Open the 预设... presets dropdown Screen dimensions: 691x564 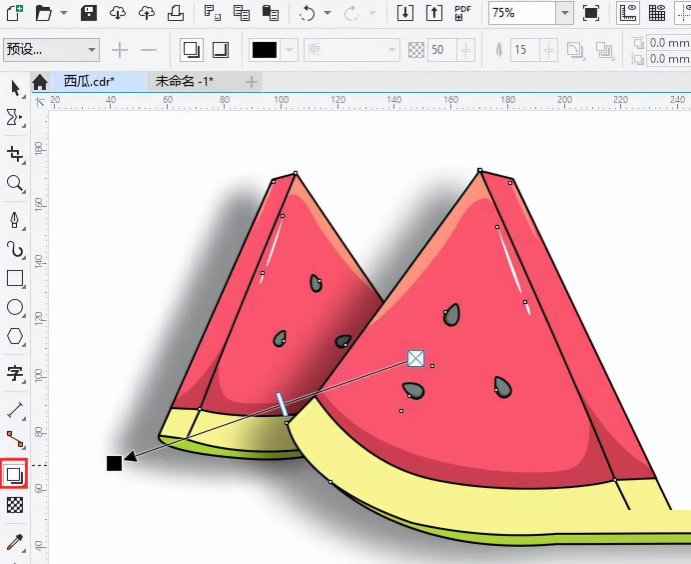click(x=51, y=49)
